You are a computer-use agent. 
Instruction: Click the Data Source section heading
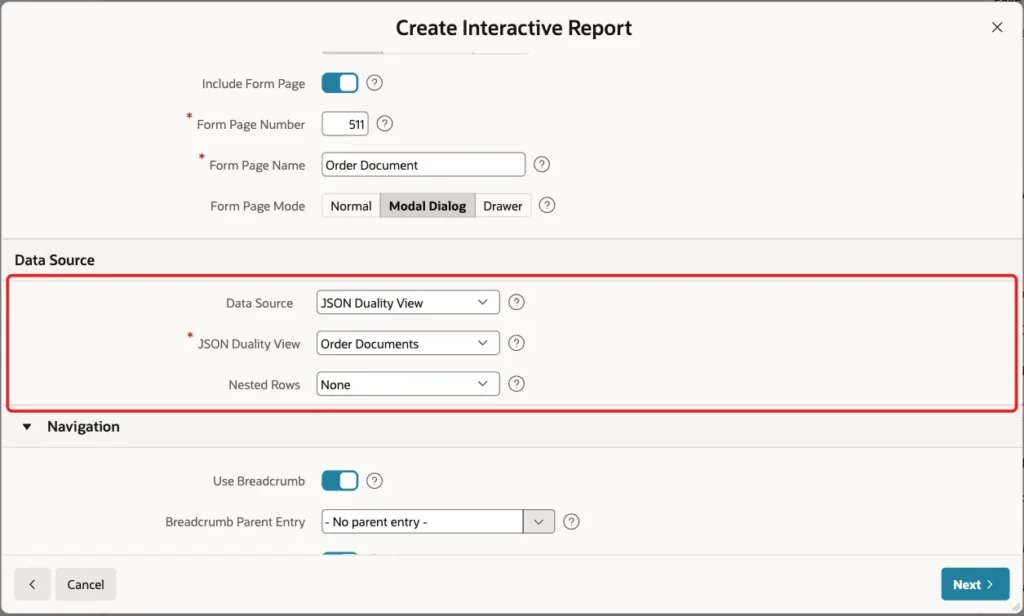55,260
